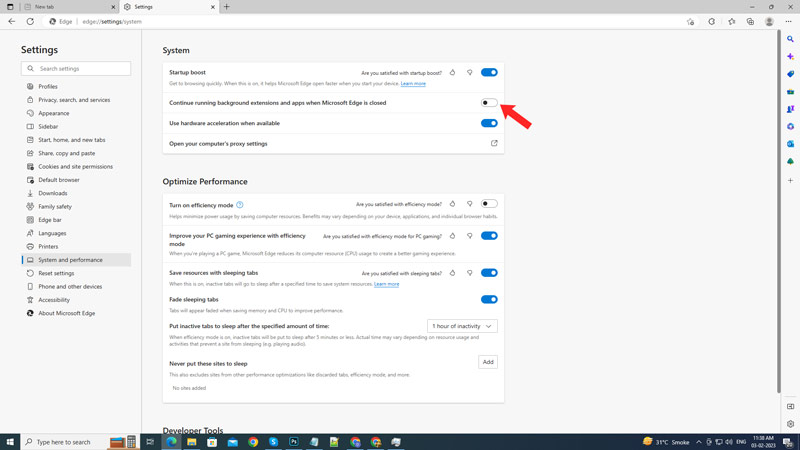Image resolution: width=800 pixels, height=450 pixels.
Task: Open the inactivity time dropdown
Action: (x=462, y=326)
